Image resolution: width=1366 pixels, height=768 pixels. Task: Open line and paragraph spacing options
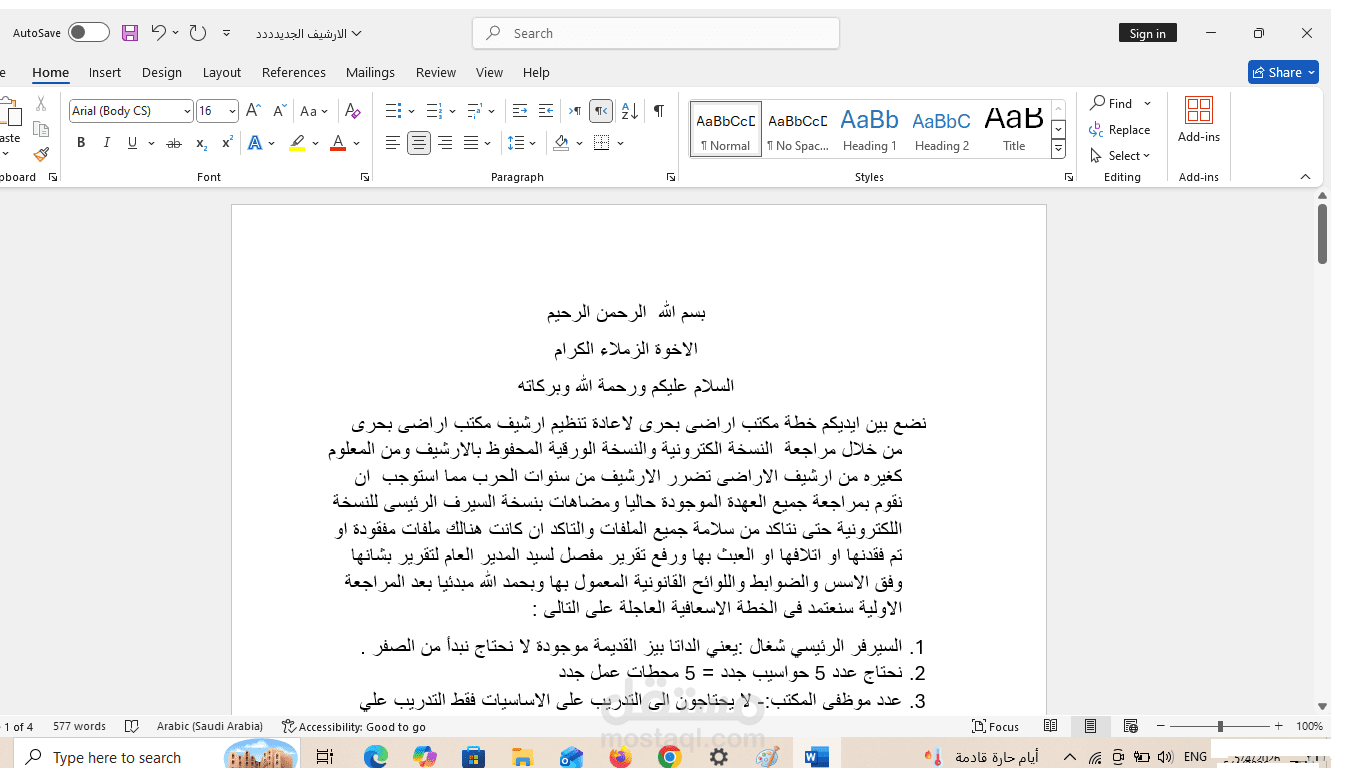[521, 143]
